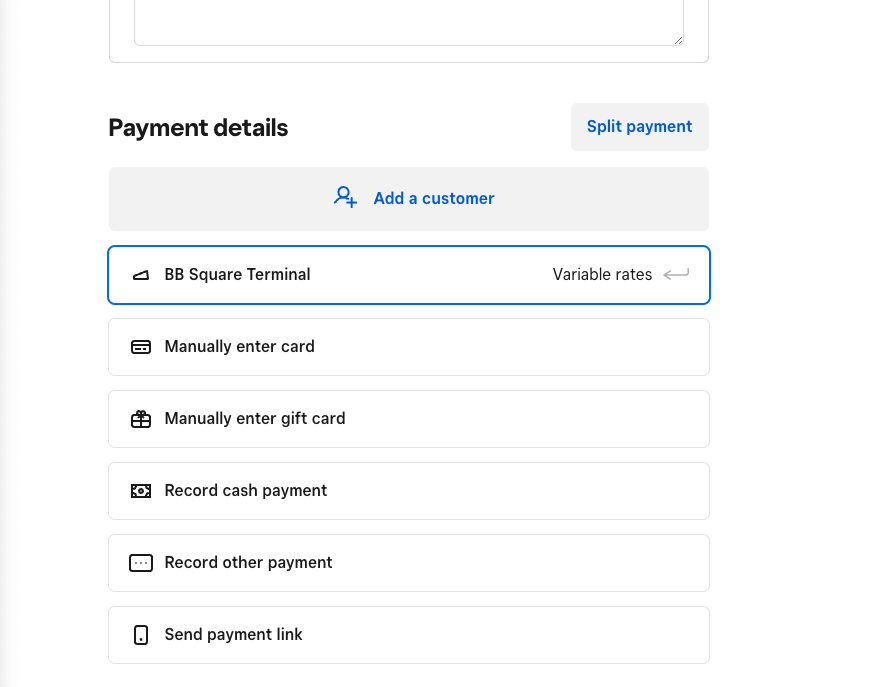Viewport: 890px width, 687px height.
Task: Click the credit card icon
Action: (x=141, y=347)
